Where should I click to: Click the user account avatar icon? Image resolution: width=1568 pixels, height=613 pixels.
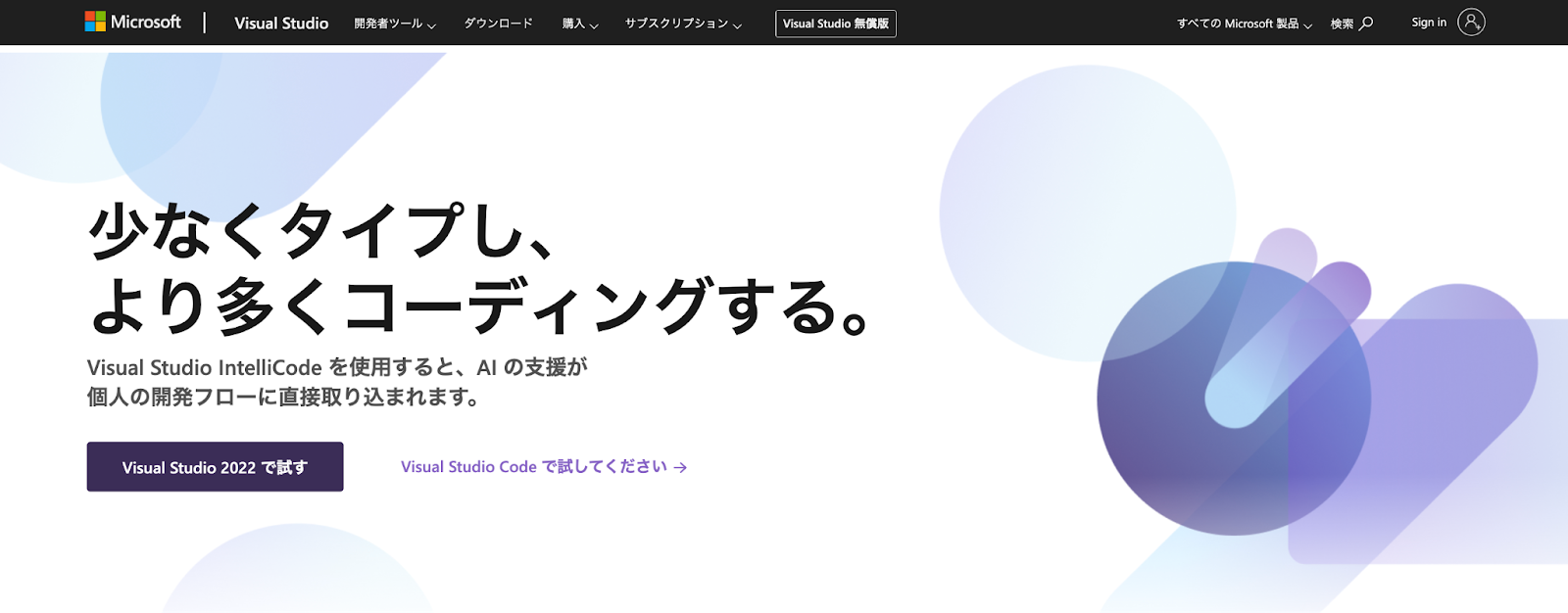(1471, 22)
